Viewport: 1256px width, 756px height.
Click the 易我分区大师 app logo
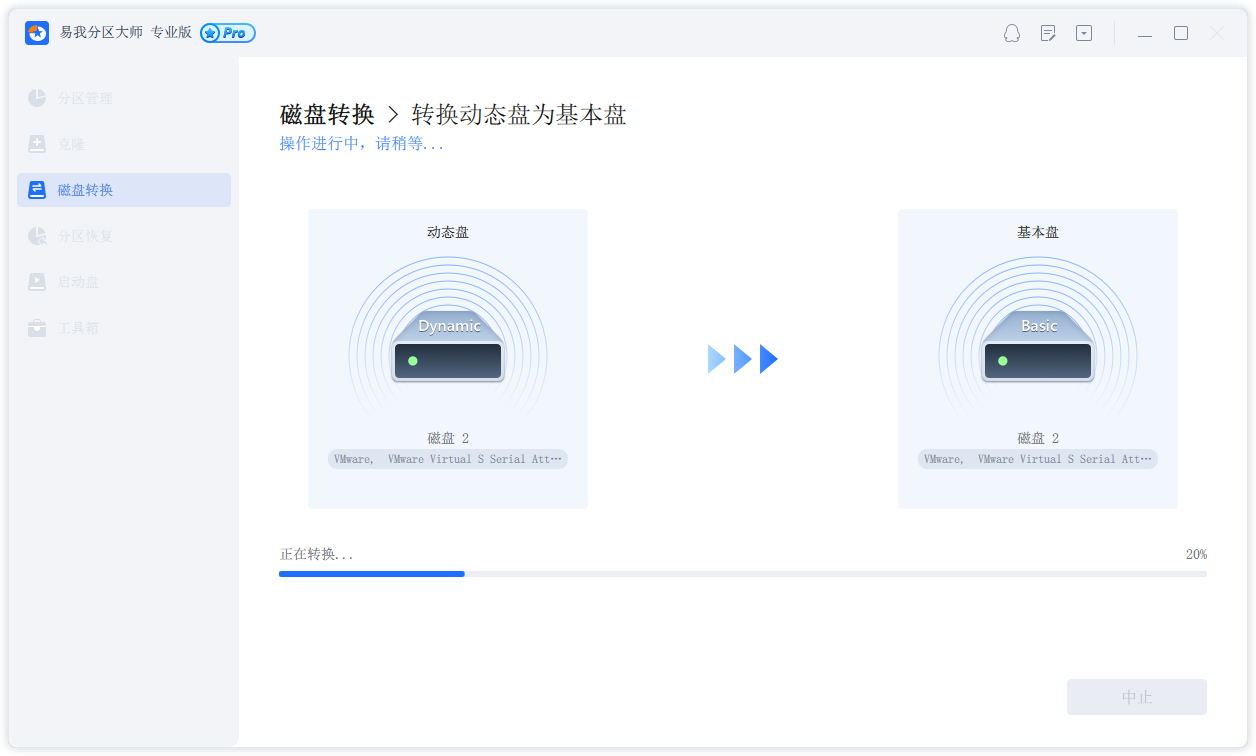click(x=37, y=33)
